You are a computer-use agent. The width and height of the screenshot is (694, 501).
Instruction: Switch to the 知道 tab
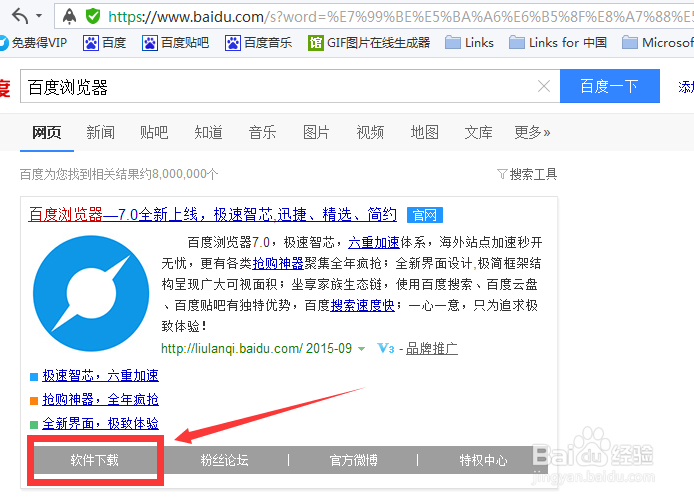208,132
